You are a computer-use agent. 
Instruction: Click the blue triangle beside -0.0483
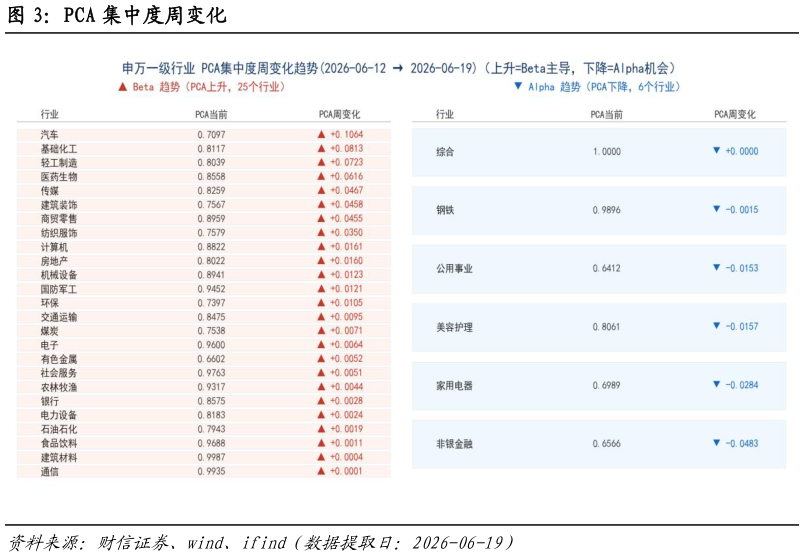point(717,443)
